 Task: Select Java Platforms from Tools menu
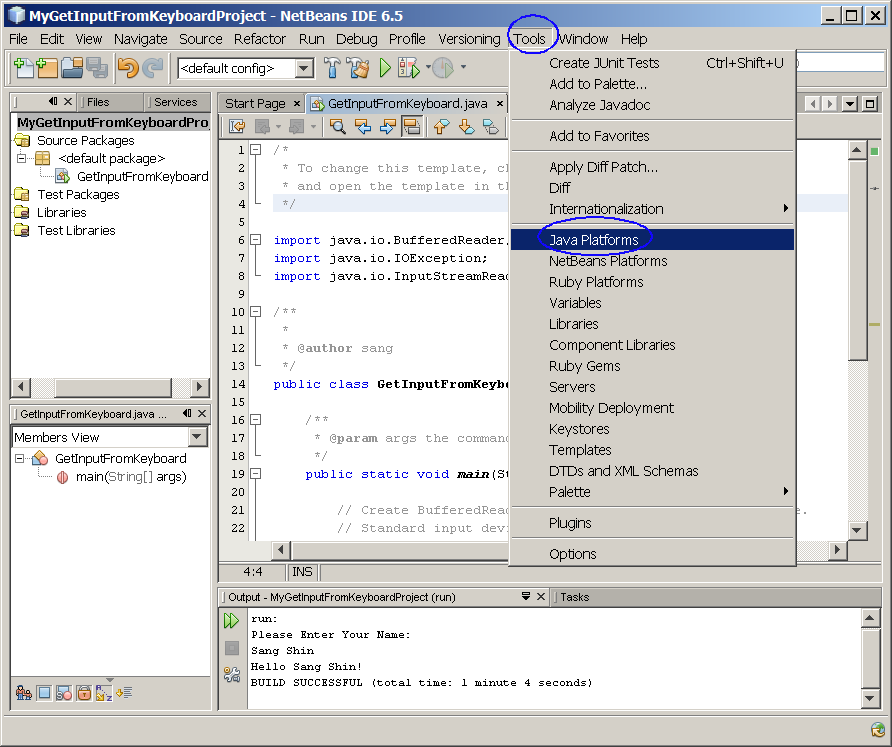(652, 240)
